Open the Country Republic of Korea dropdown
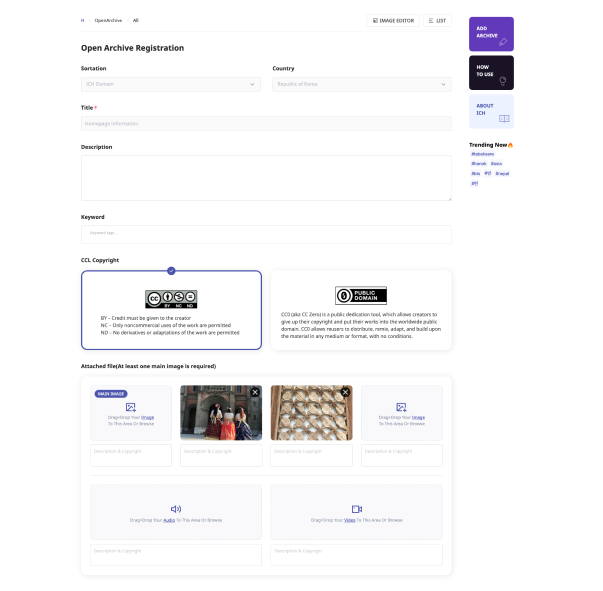 click(362, 84)
